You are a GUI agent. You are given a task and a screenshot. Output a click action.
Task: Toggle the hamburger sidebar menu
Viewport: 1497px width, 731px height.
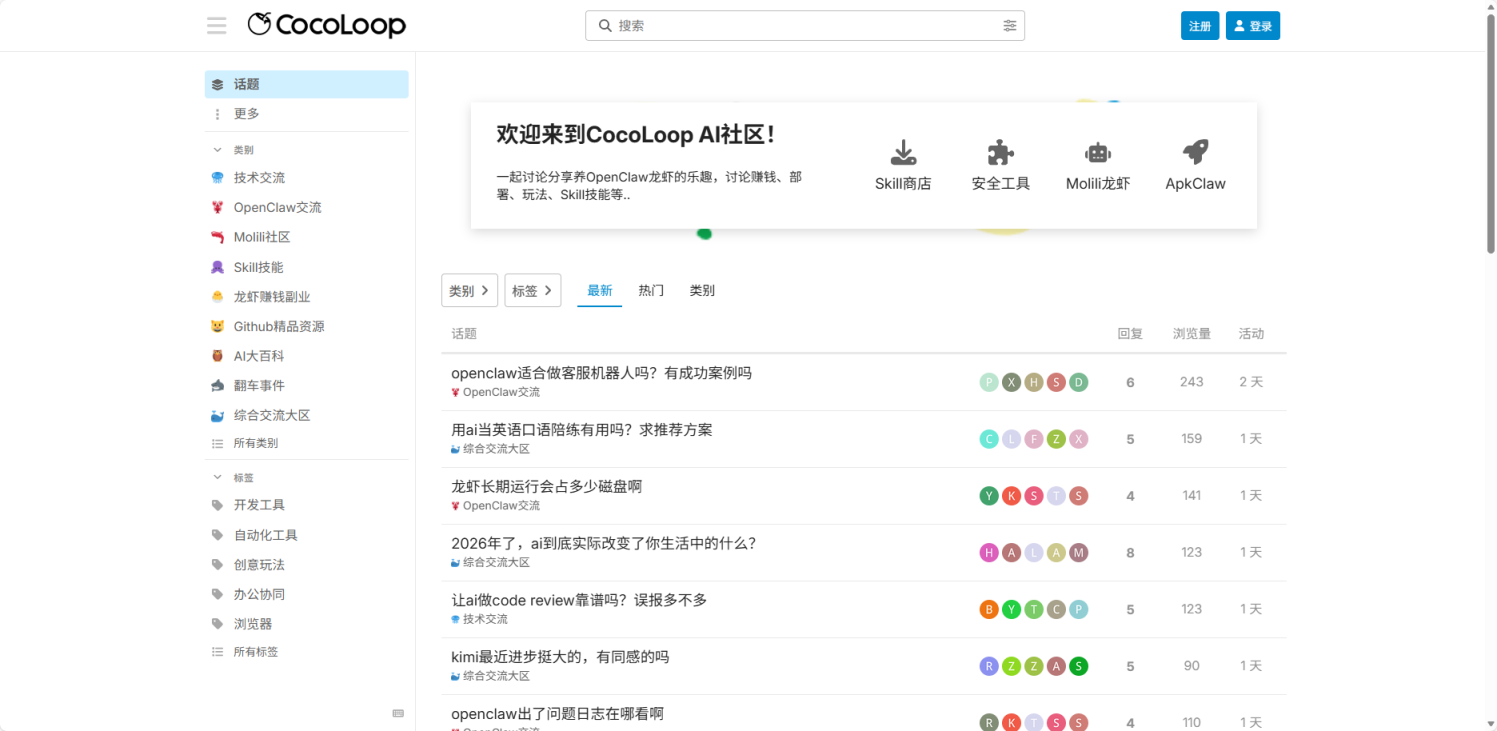[x=217, y=26]
